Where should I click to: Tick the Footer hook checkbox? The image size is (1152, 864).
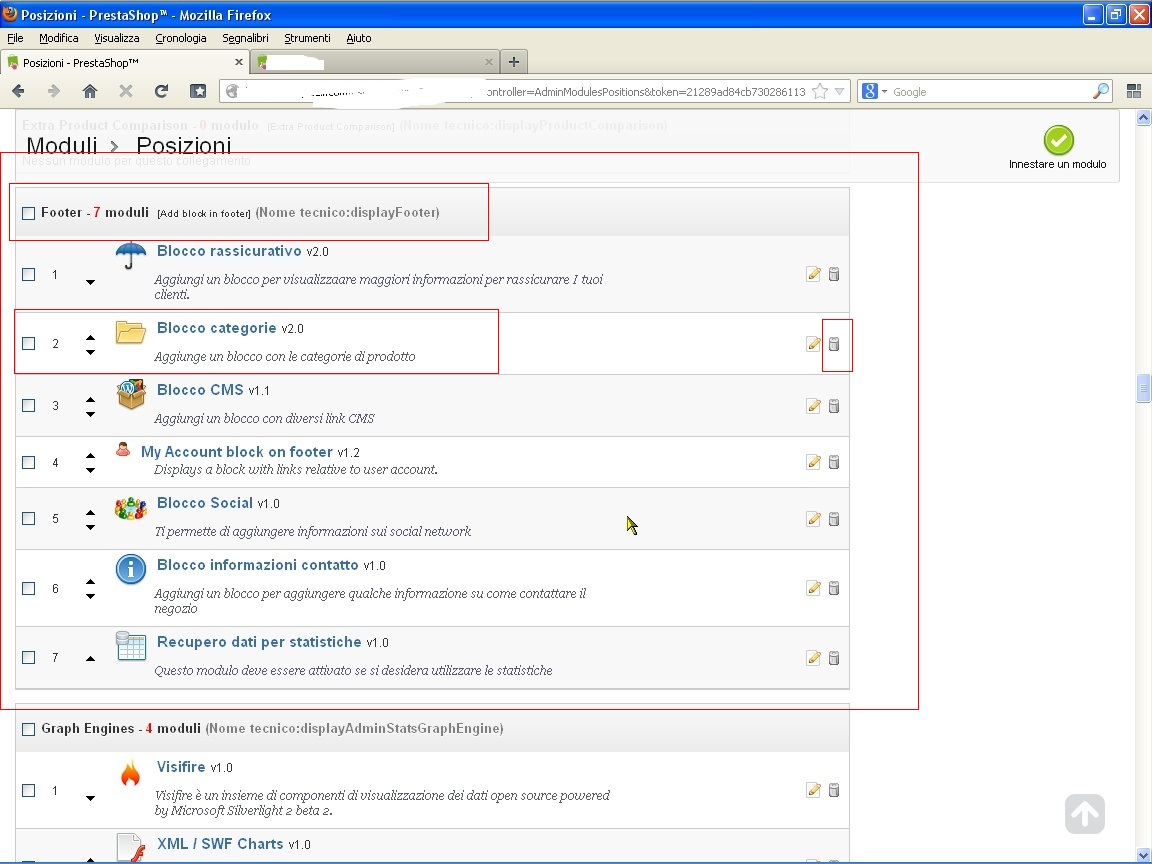point(29,213)
